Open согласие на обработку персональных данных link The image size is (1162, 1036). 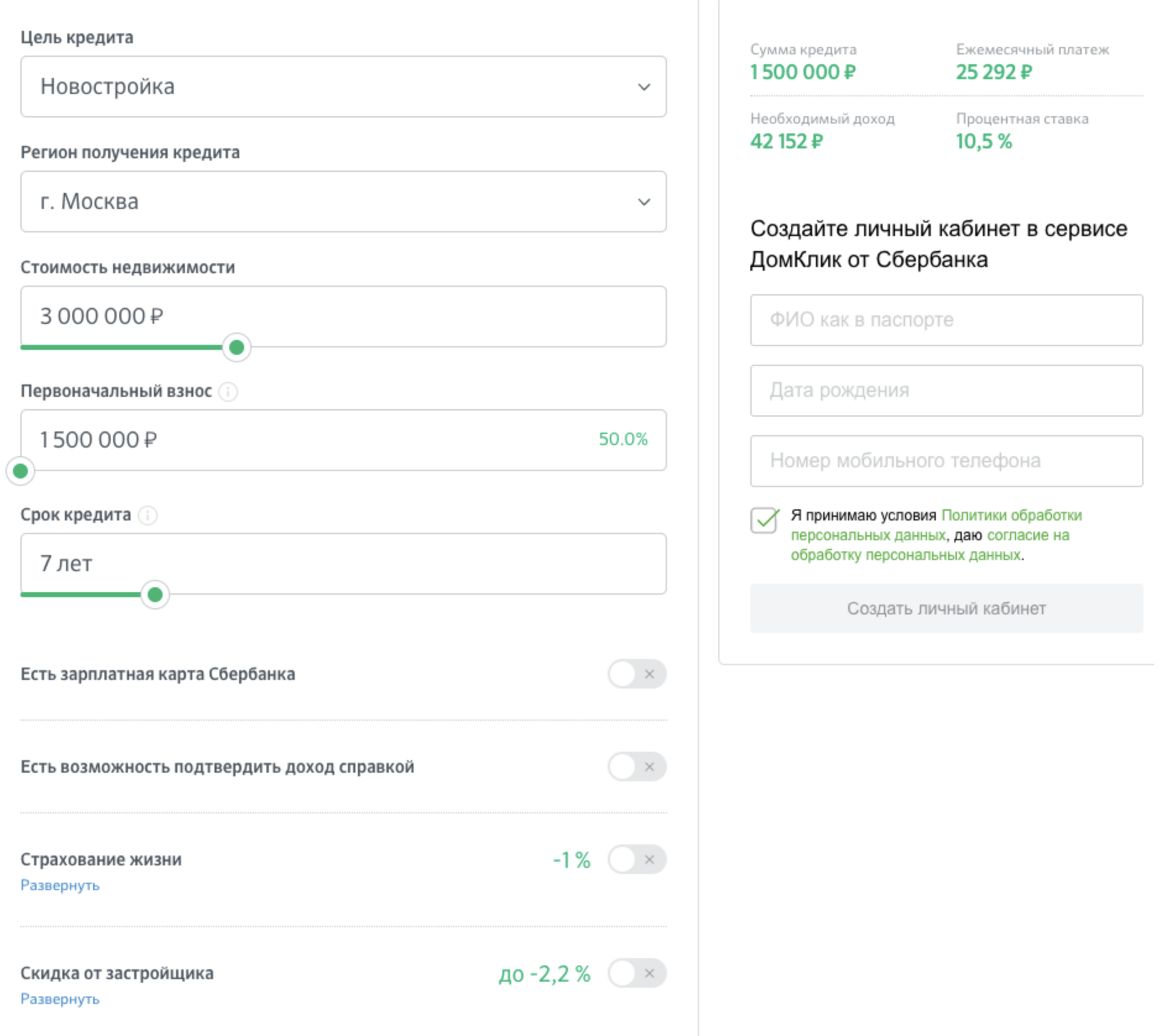[930, 545]
